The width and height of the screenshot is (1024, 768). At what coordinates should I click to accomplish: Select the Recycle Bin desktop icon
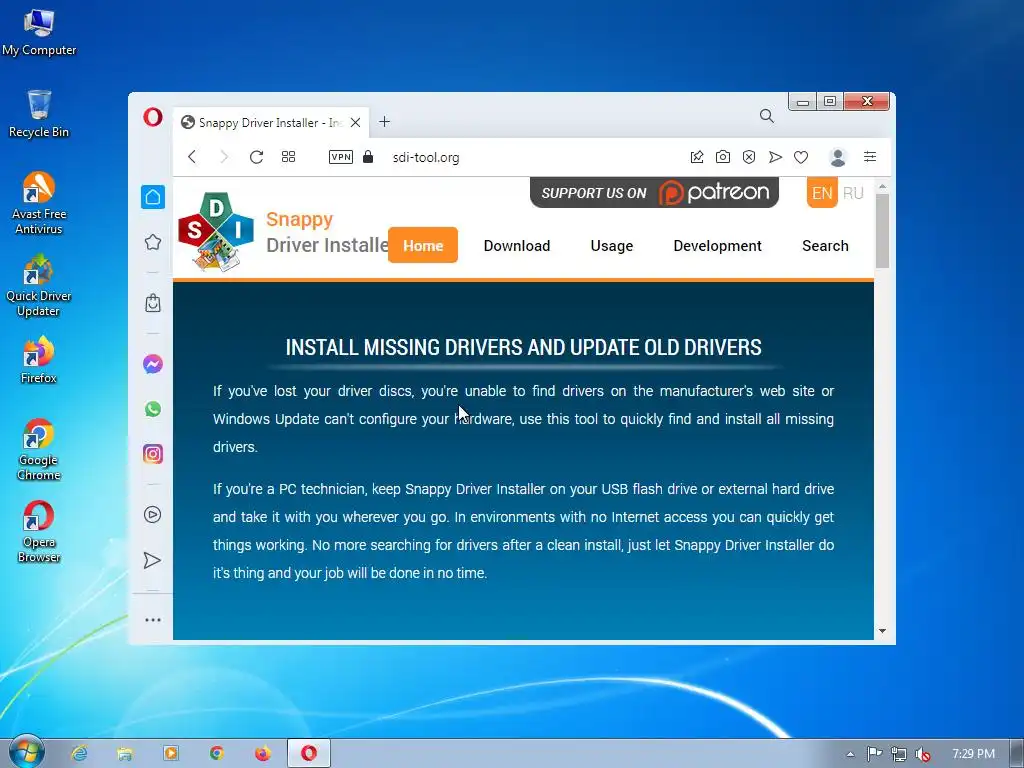click(x=39, y=114)
